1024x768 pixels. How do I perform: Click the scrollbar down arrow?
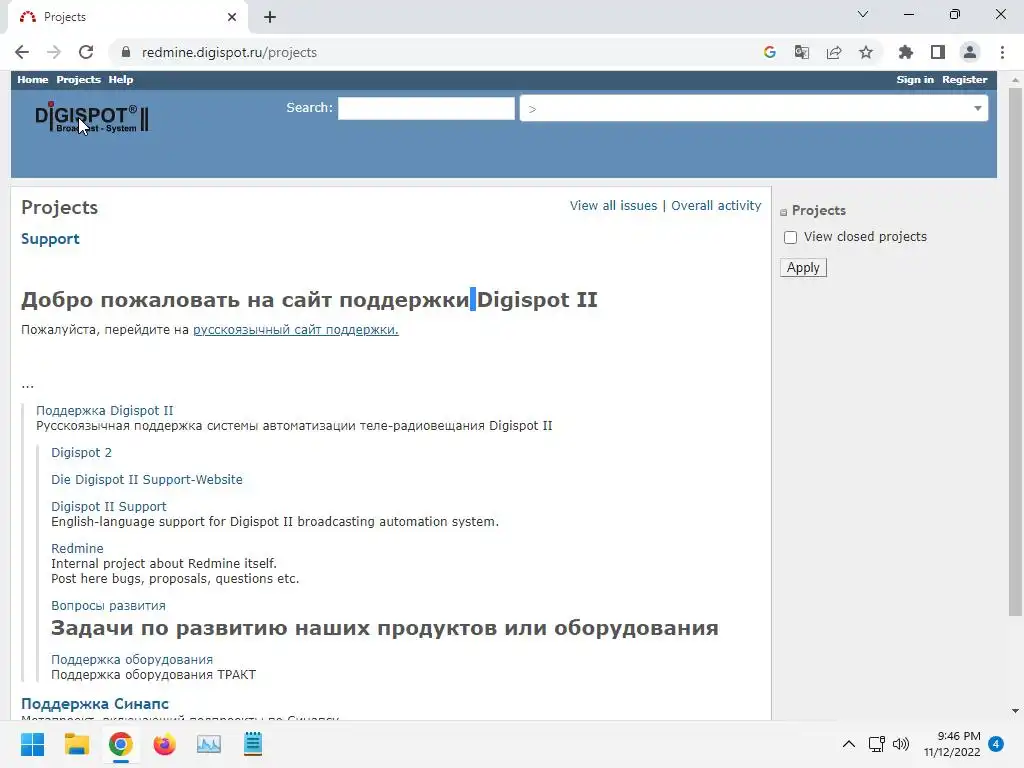coord(1015,711)
